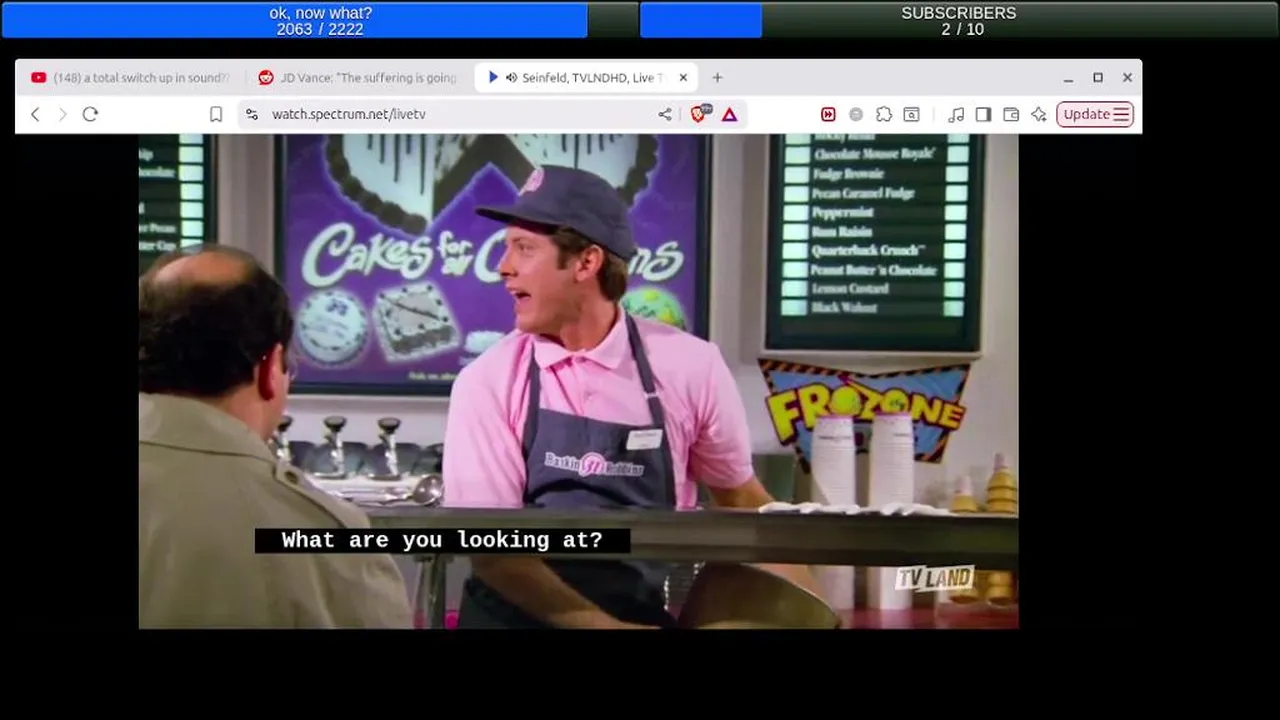
Task: Open the site settings icon in address bar
Action: click(x=252, y=114)
